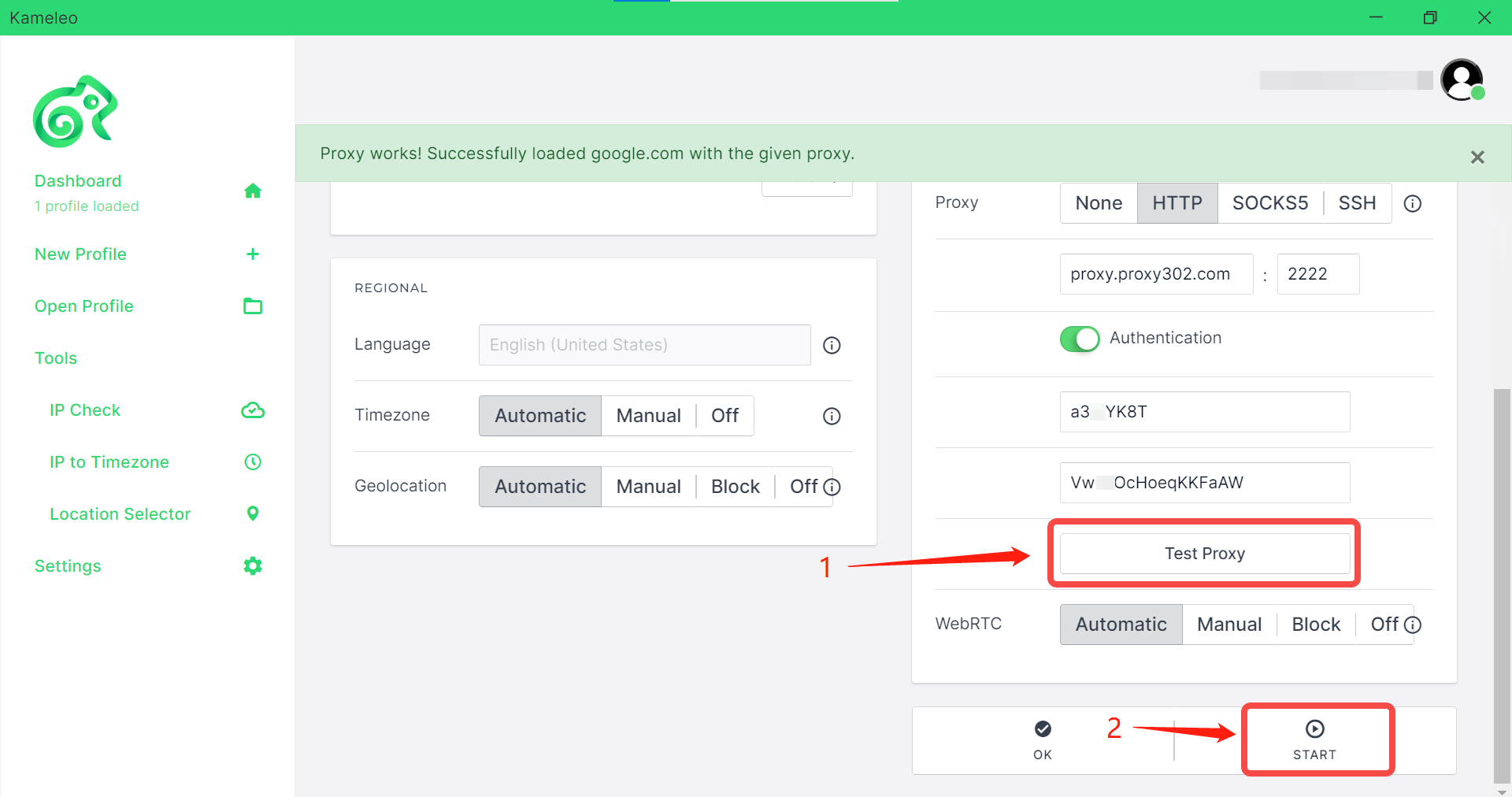Set Geolocation to Automatic
1512x797 pixels.
(540, 487)
